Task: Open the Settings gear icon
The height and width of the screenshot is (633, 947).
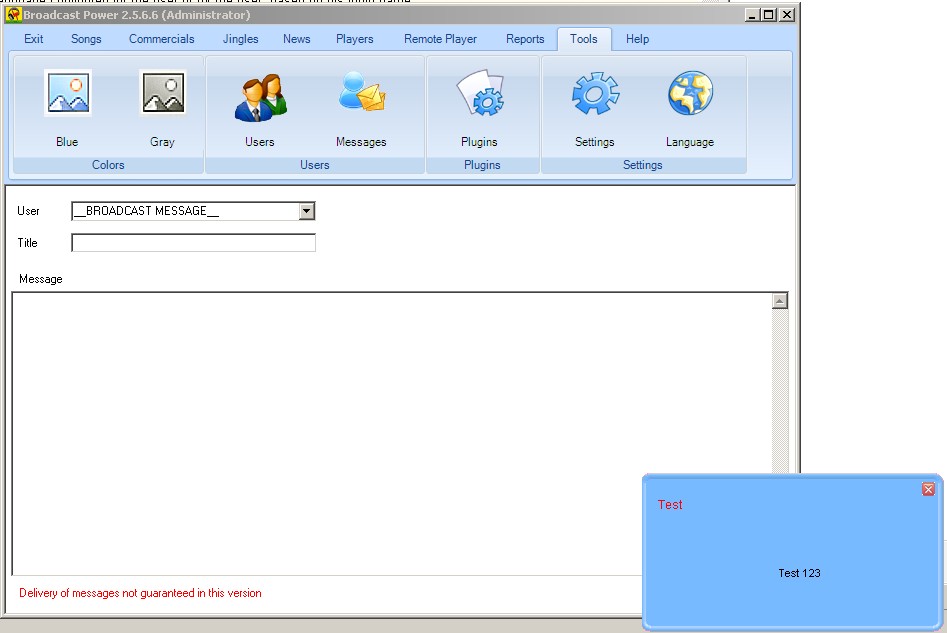Action: tap(595, 93)
